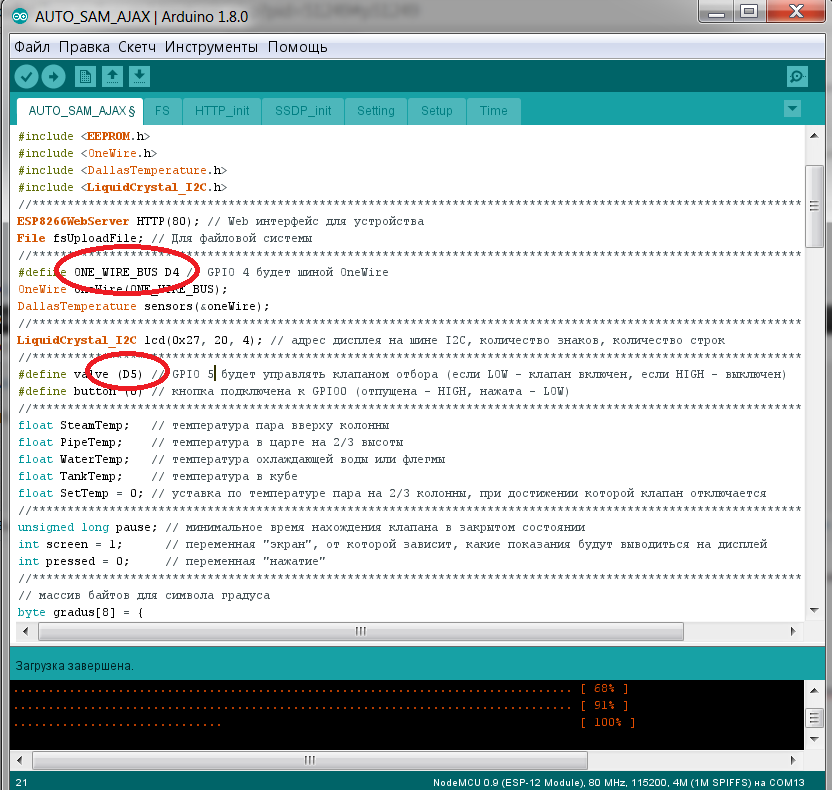The image size is (832, 790).
Task: Save sketch with the Save icon
Action: click(x=140, y=76)
